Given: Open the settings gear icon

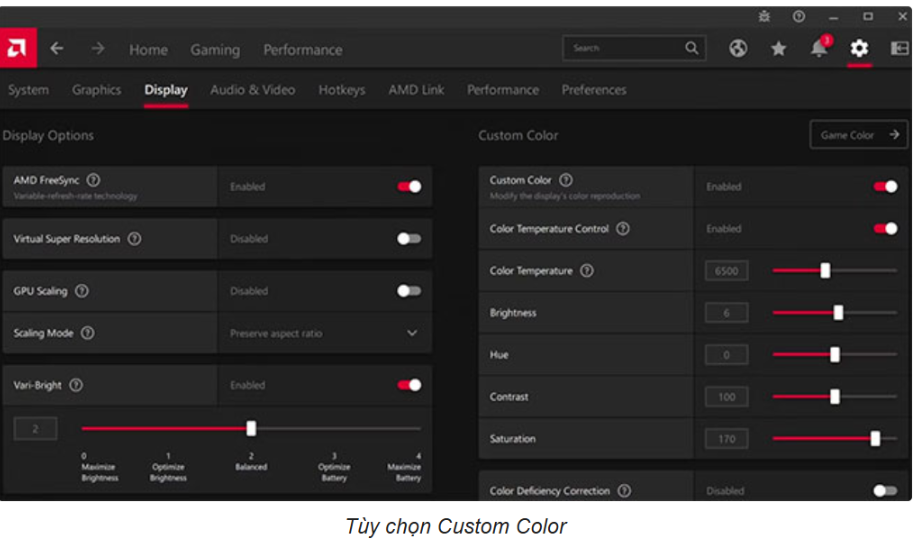Looking at the screenshot, I should point(859,48).
